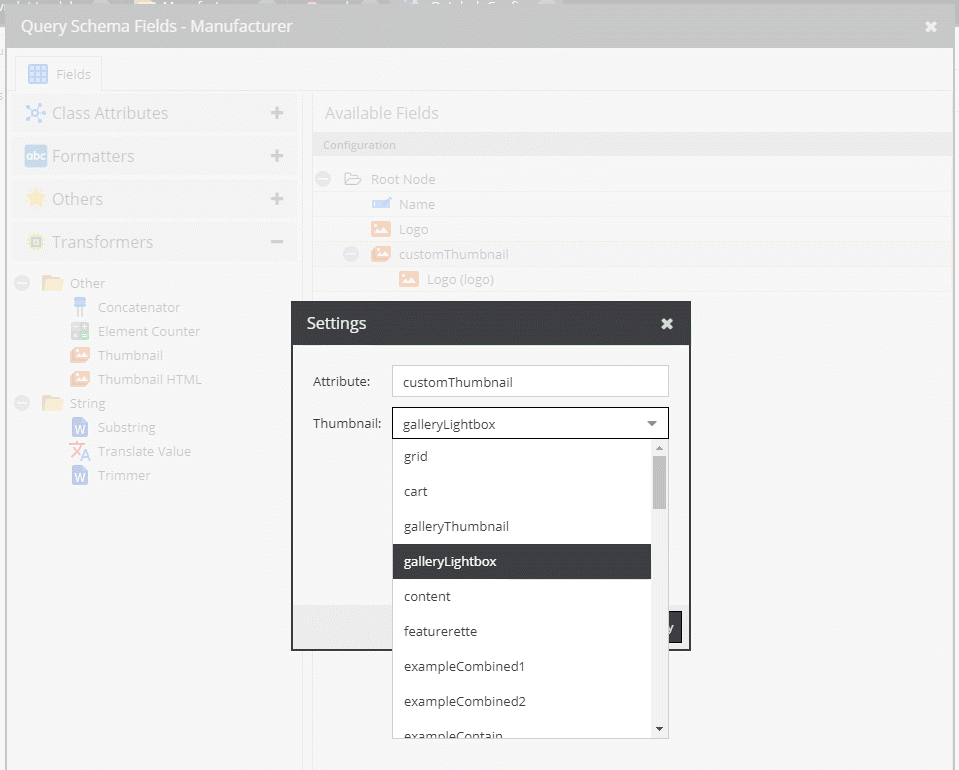This screenshot has height=770, width=959.
Task: Click the Attribute text field
Action: [x=530, y=382]
